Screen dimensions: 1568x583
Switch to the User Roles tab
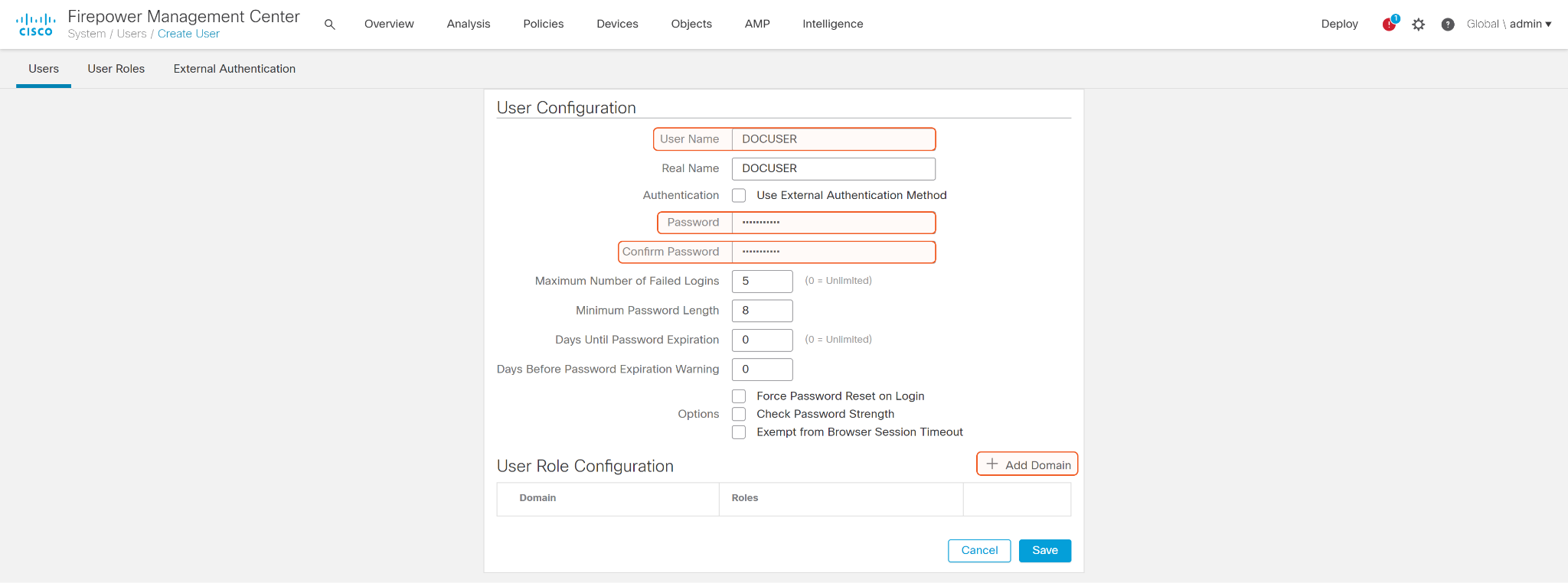coord(116,69)
